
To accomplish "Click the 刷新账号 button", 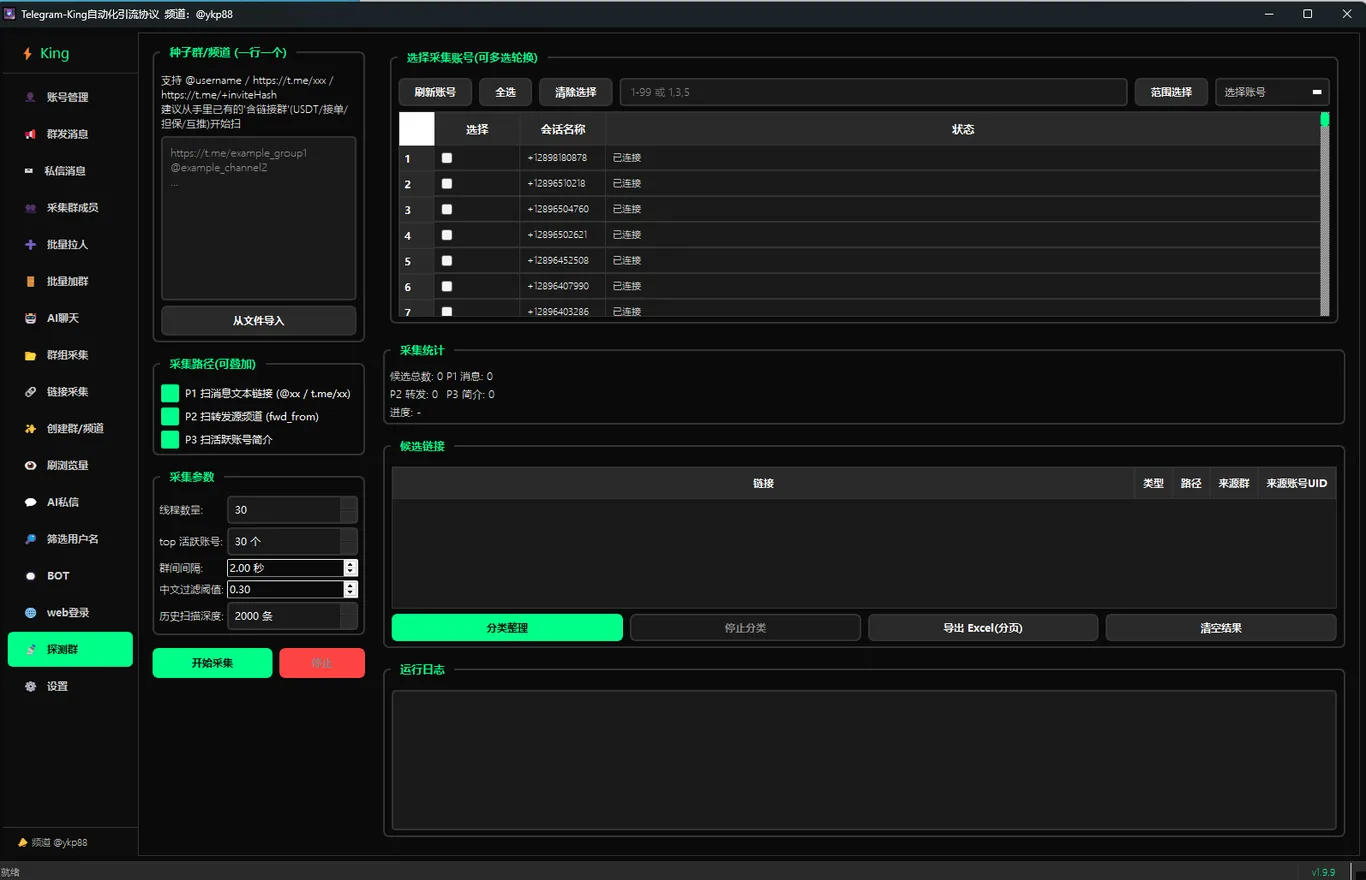I will point(435,92).
